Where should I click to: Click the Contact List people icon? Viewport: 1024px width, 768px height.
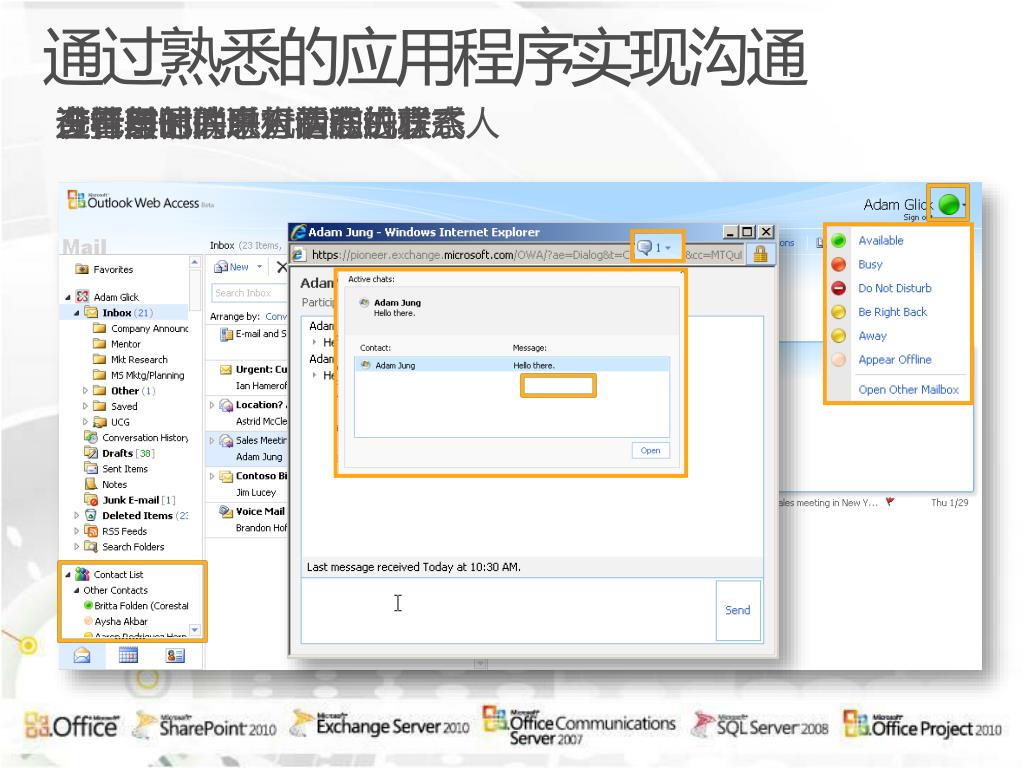click(82, 574)
